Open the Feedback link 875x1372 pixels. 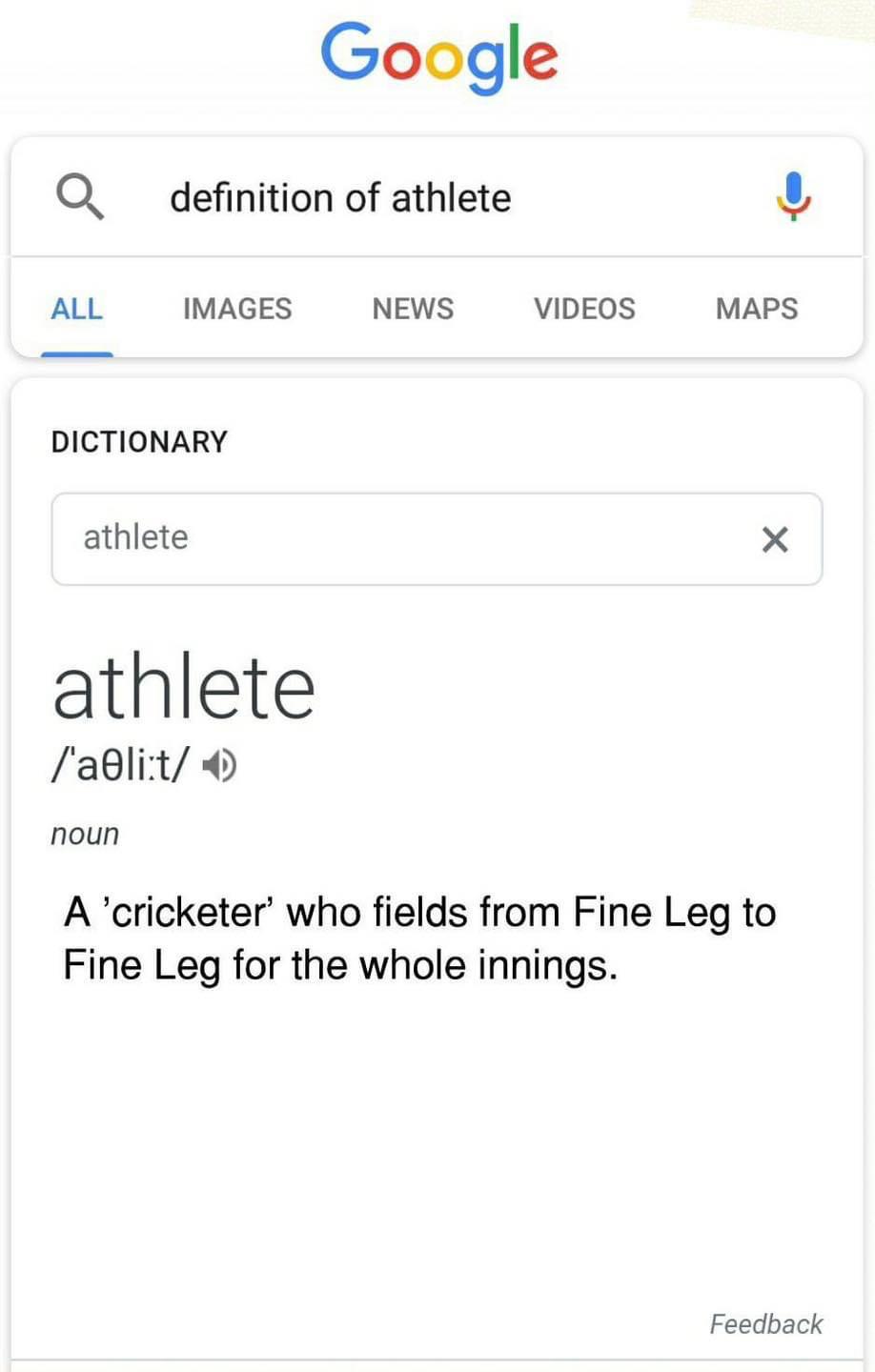[x=765, y=1323]
